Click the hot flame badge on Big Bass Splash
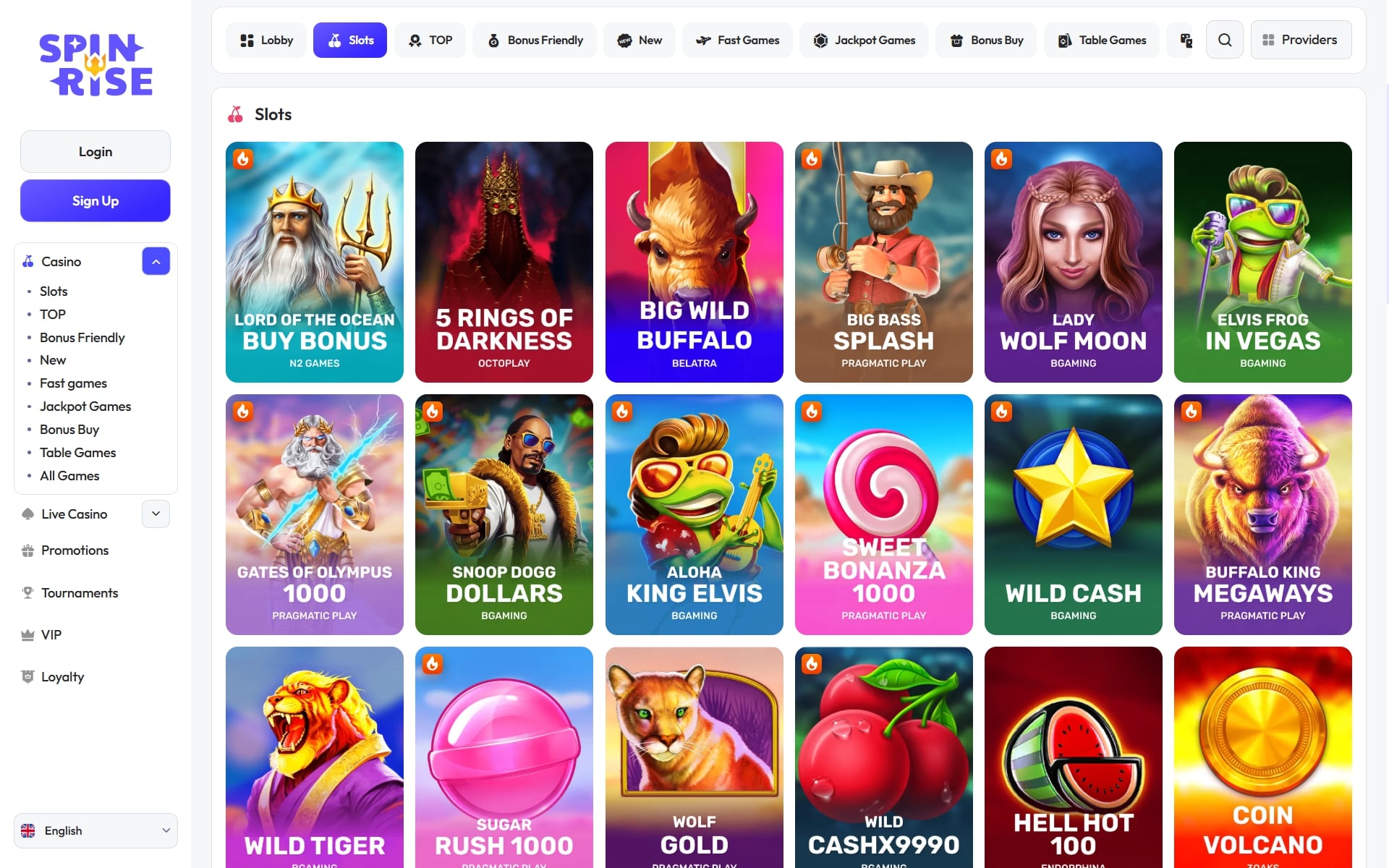This screenshot has height=868, width=1389. click(812, 159)
